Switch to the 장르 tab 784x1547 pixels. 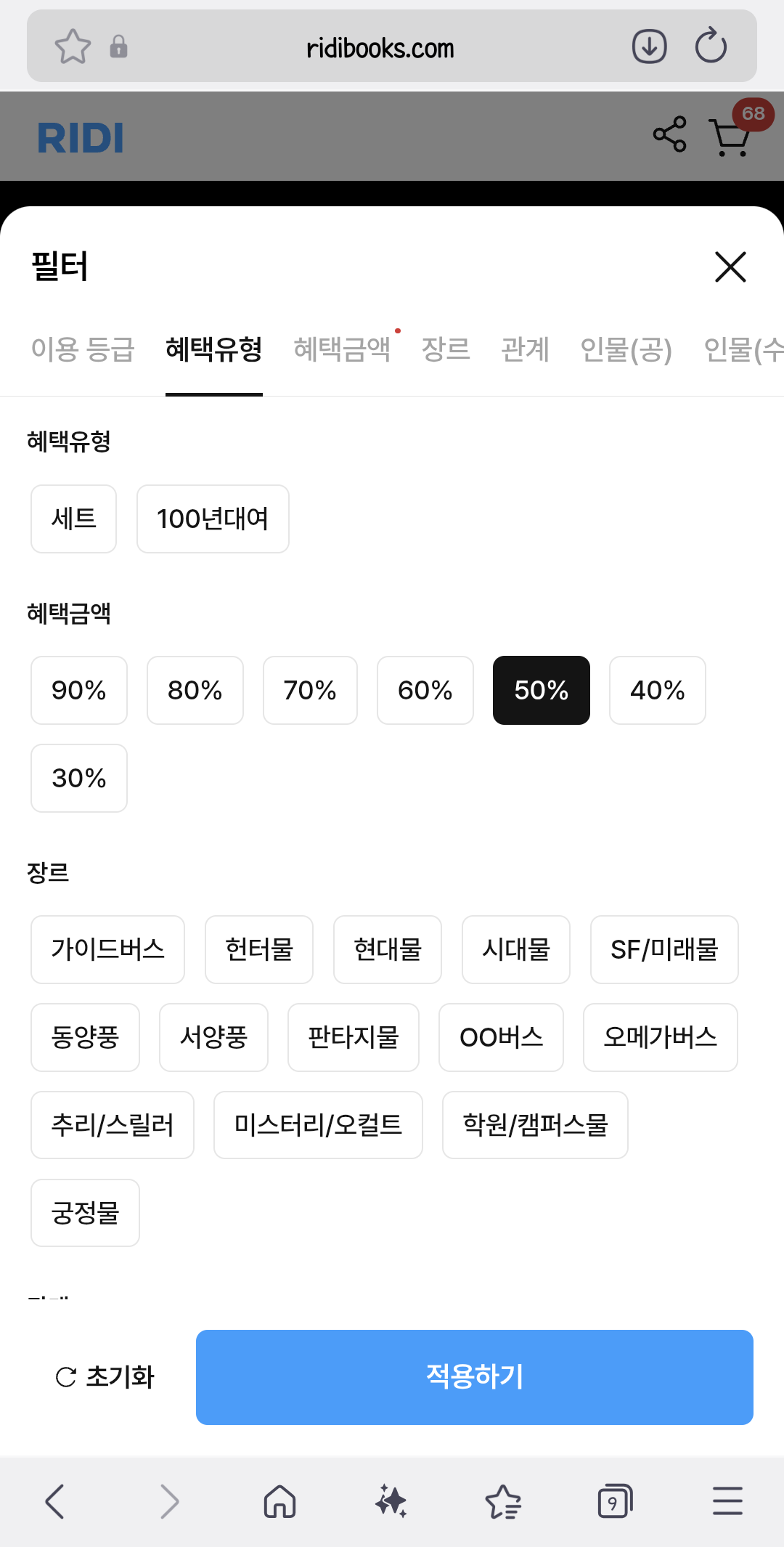coord(446,349)
